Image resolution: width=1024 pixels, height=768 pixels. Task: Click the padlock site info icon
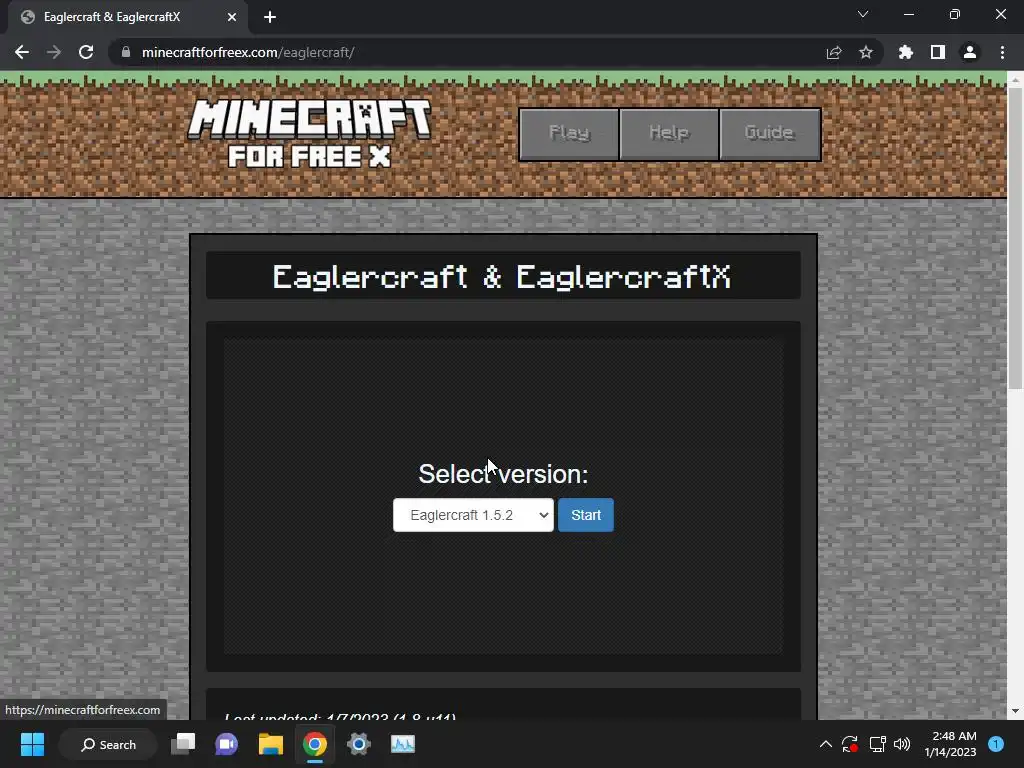tap(126, 52)
